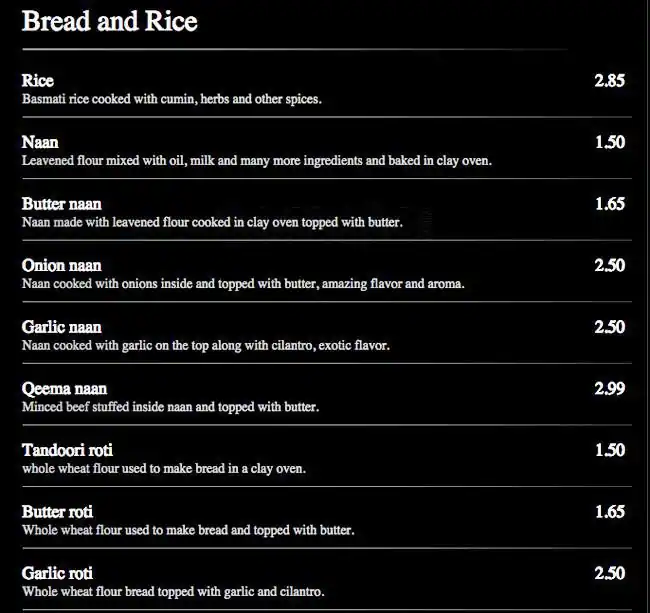Click the Basmati rice description text
Screen dimensions: 650x613
171,100
